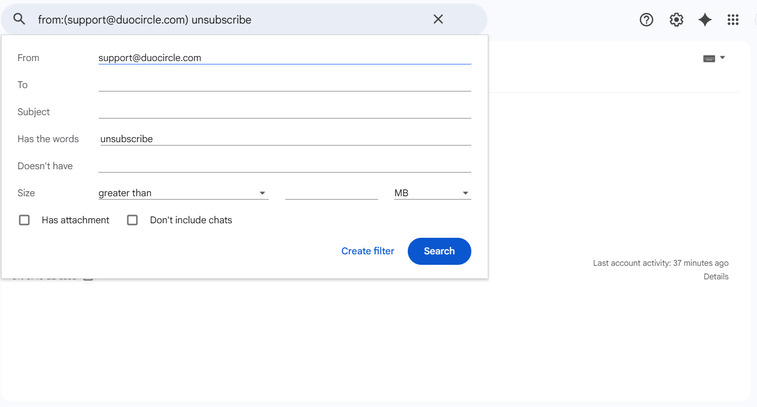Click the blue Search button
The image size is (757, 407).
click(439, 251)
